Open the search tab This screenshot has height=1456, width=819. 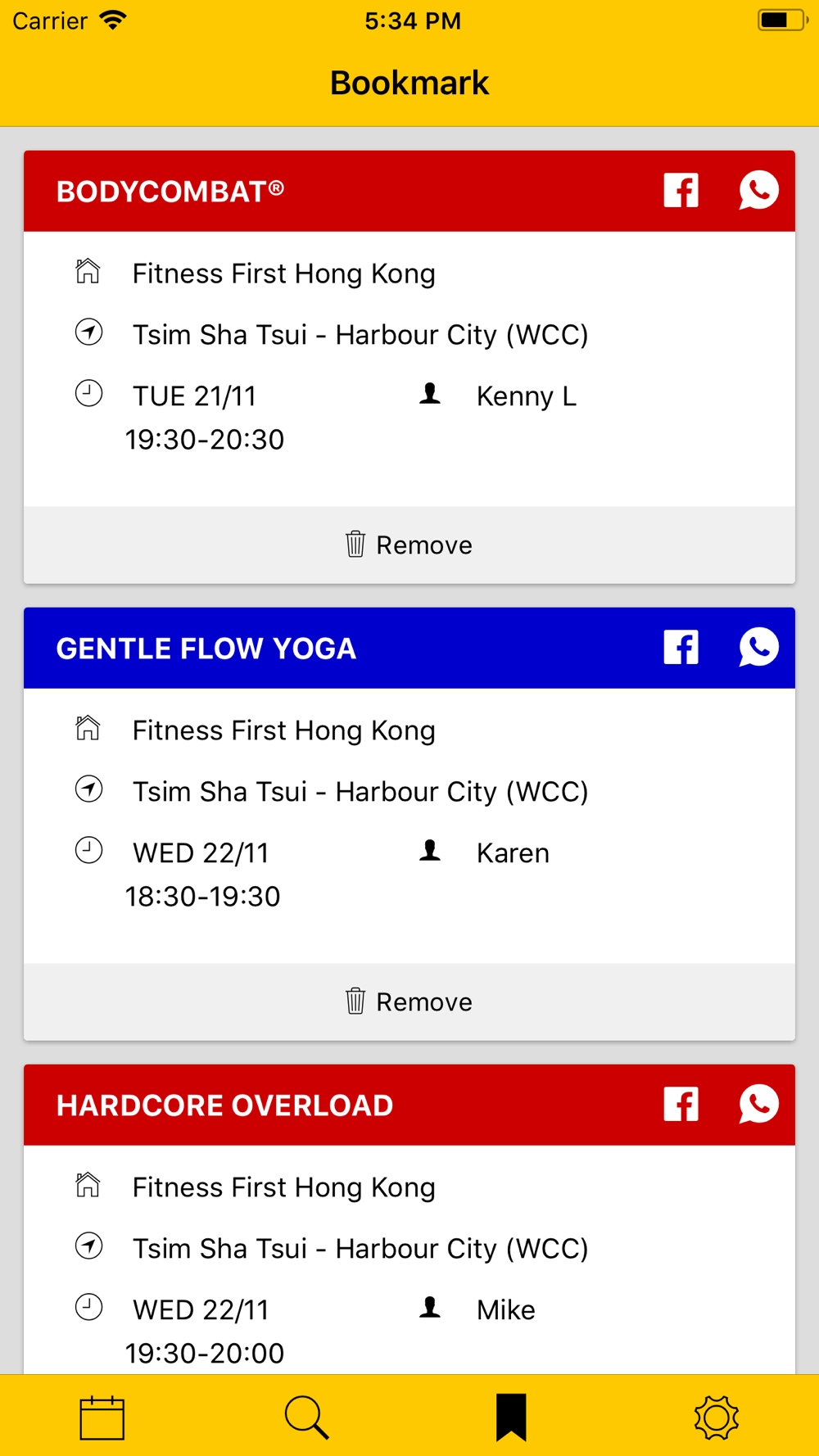pos(307,1418)
